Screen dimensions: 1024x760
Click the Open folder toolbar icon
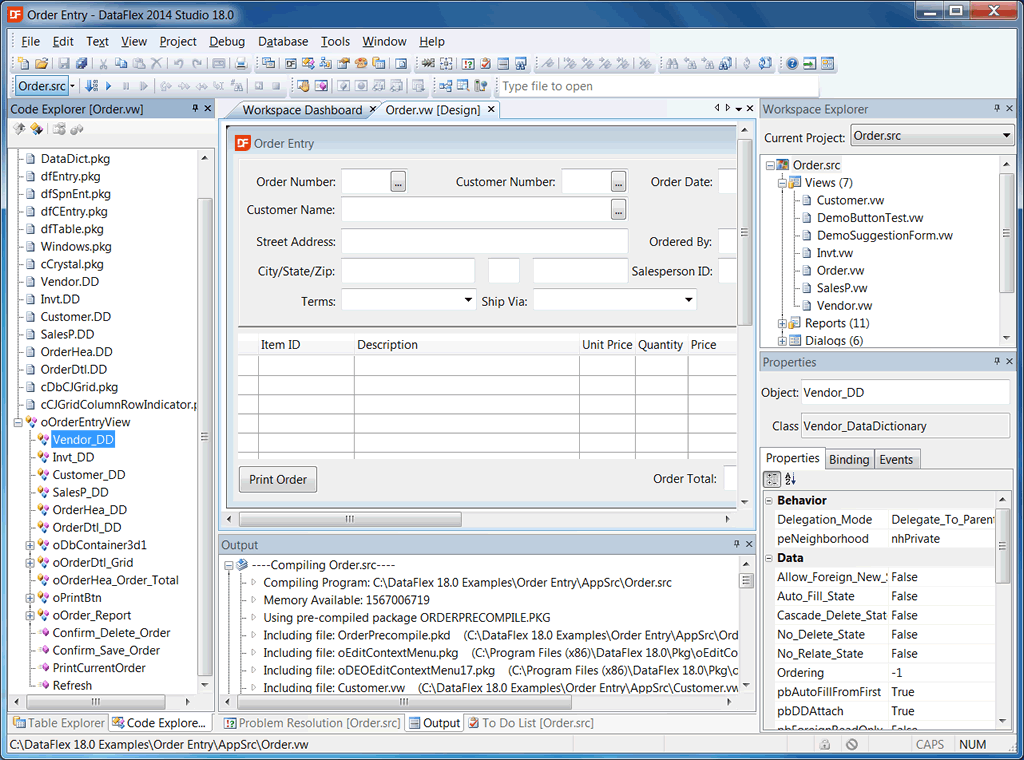click(x=42, y=64)
